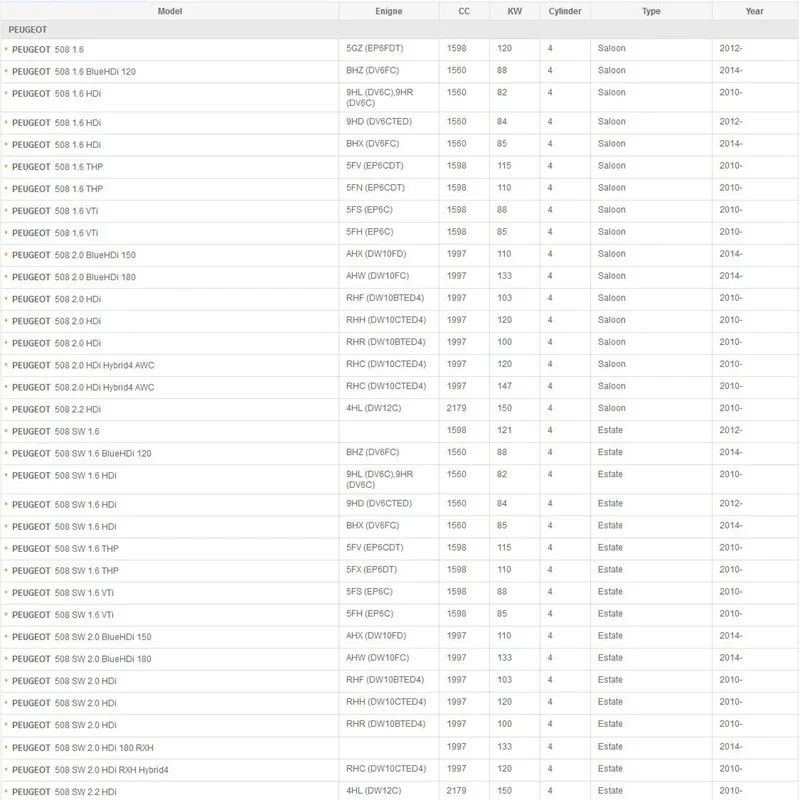800x800 pixels.
Task: Click the KW column header
Action: tap(514, 11)
